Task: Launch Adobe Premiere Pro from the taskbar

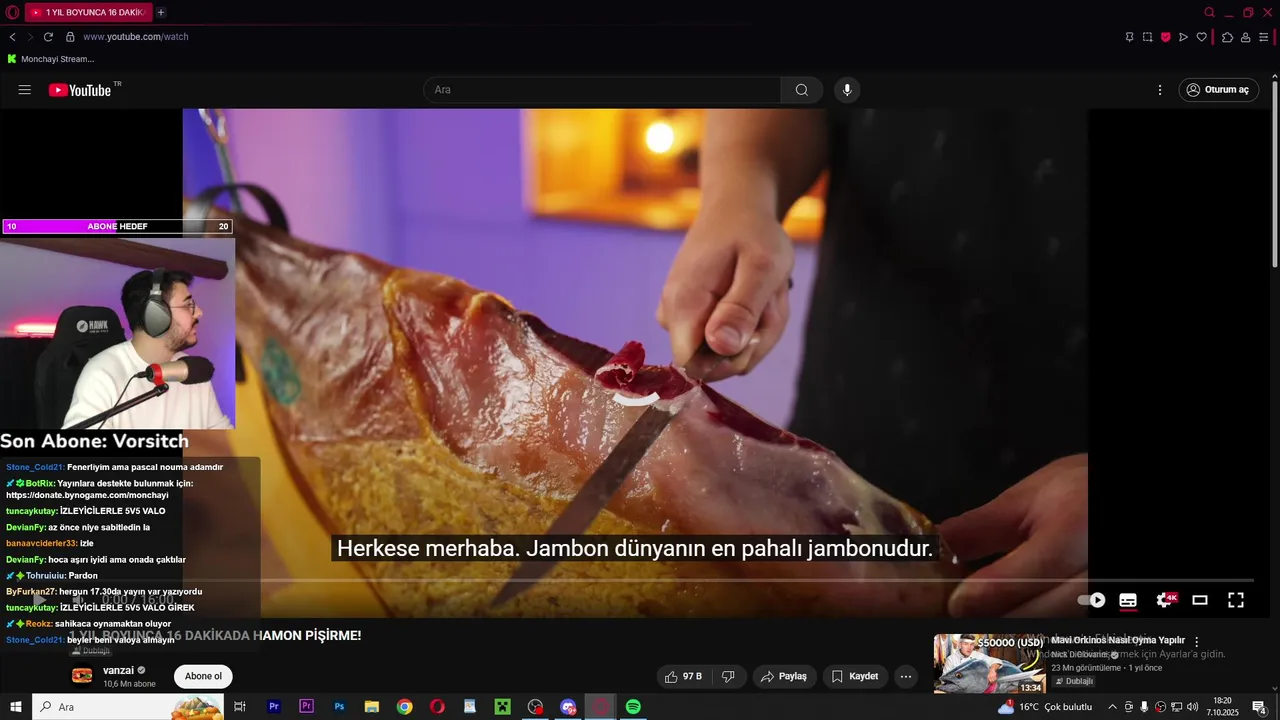Action: [x=273, y=707]
